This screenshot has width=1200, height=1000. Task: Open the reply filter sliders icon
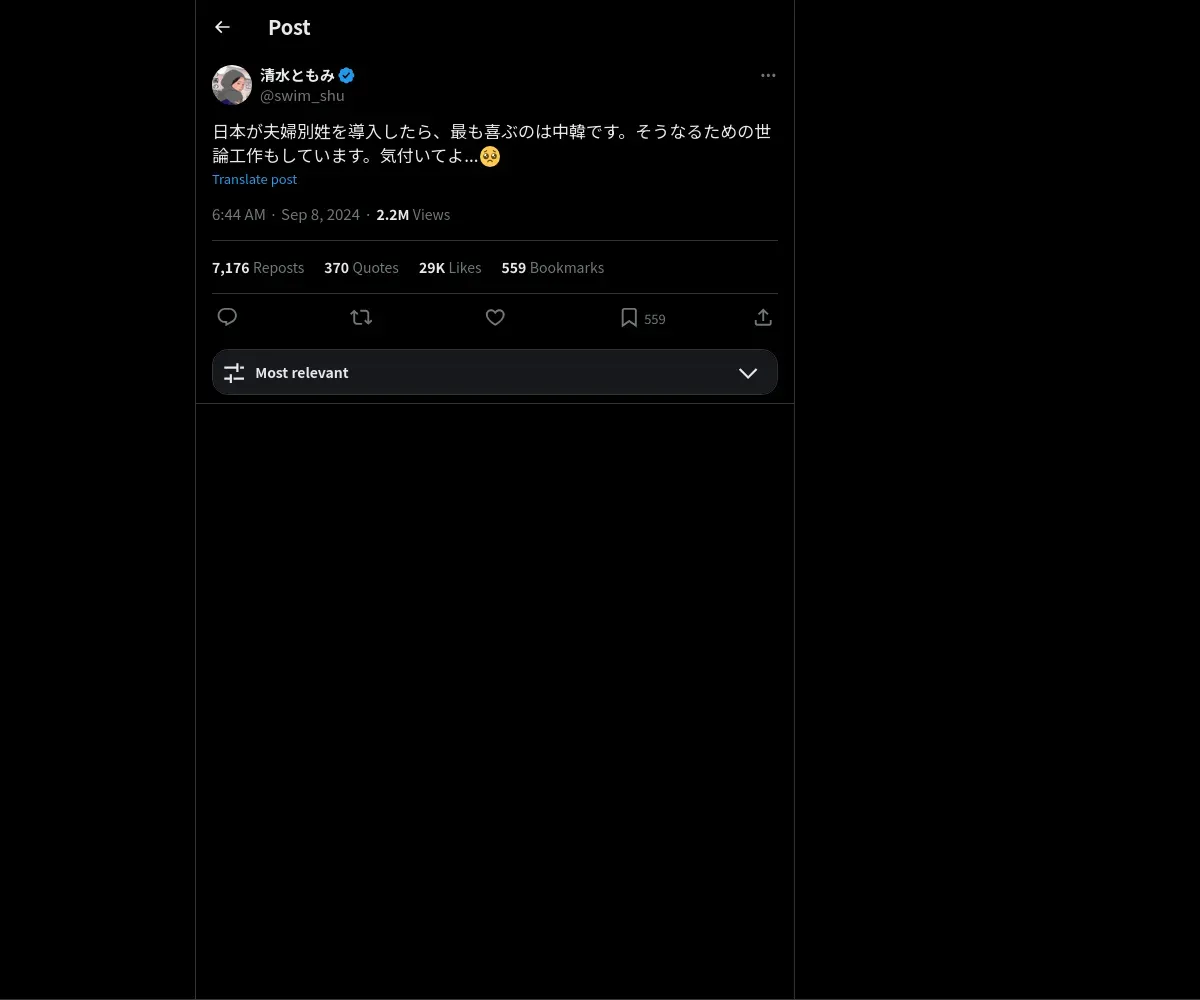(234, 373)
